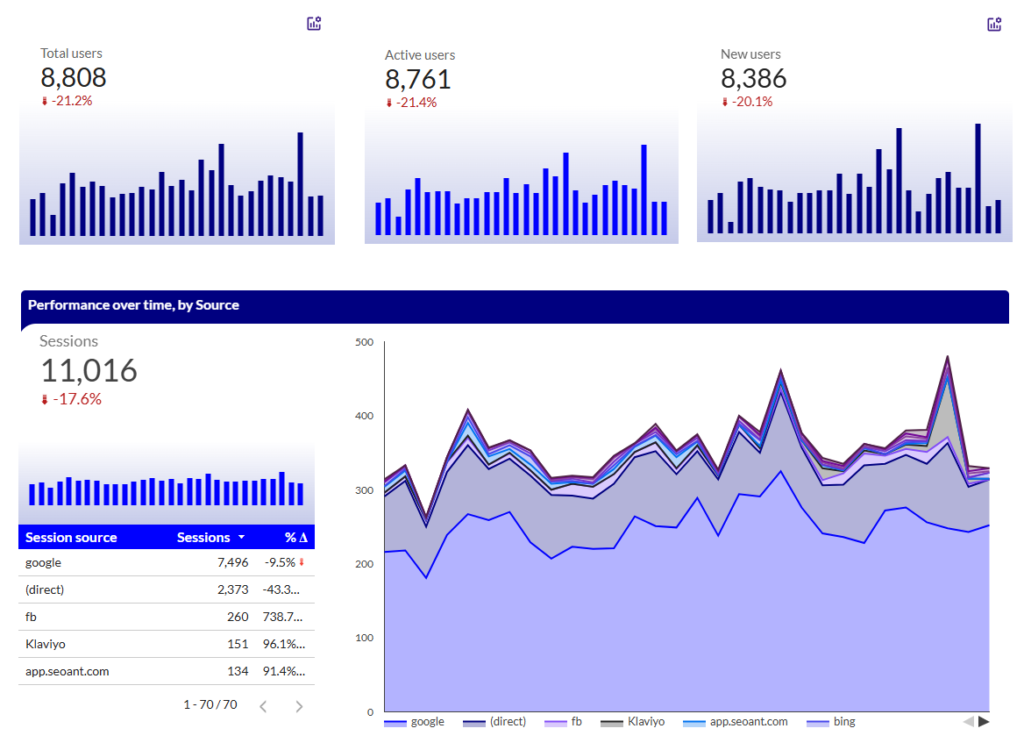This screenshot has width=1024, height=750.
Task: Click the Session source column header
Action: coord(71,538)
